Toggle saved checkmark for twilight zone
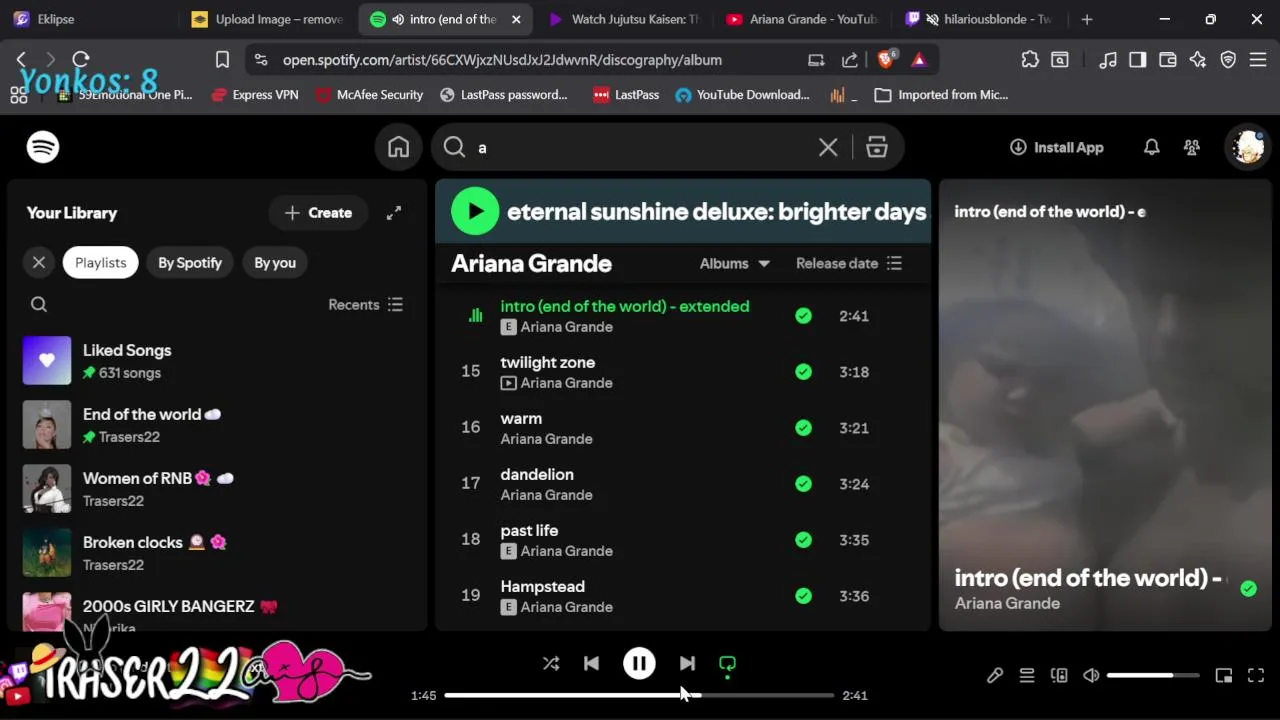 (x=803, y=372)
